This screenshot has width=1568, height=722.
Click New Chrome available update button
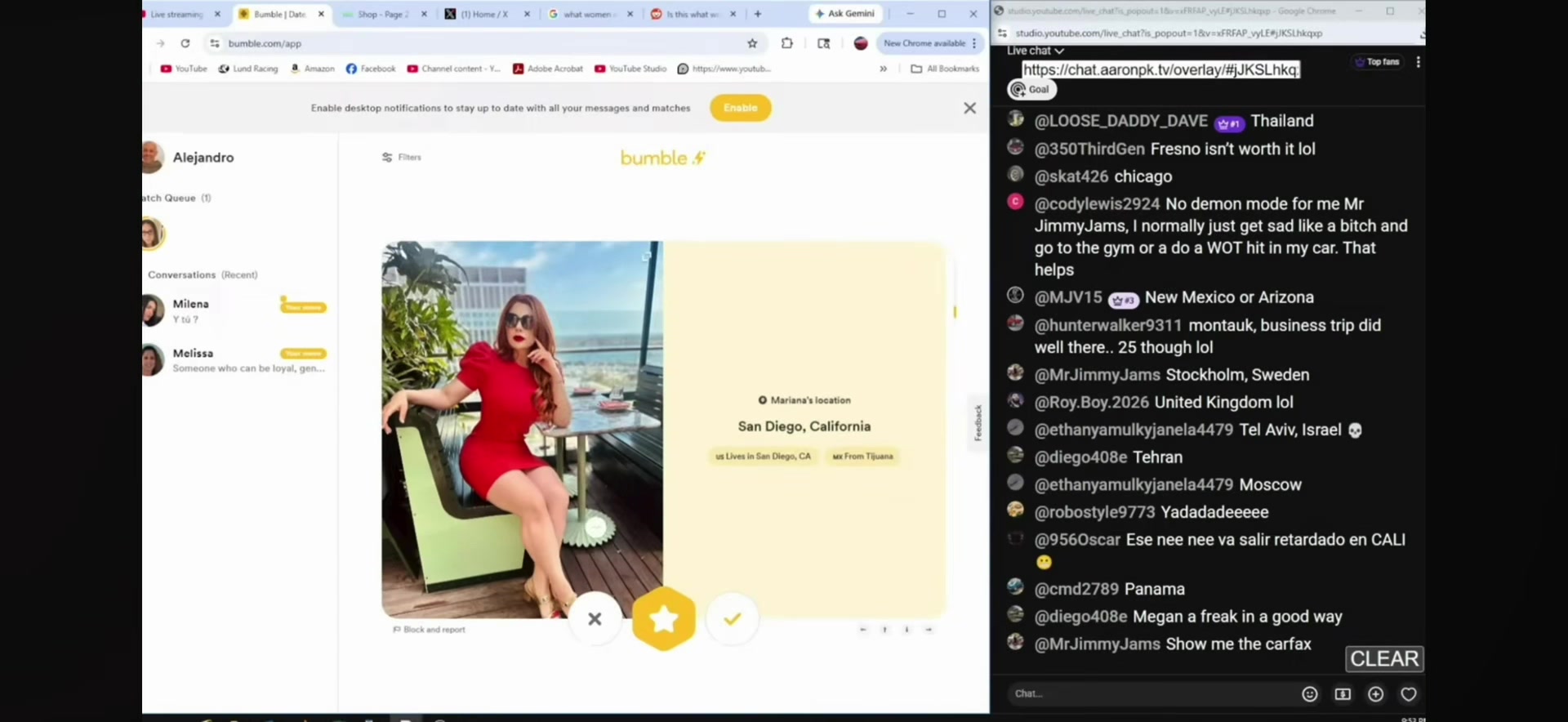tap(929, 43)
